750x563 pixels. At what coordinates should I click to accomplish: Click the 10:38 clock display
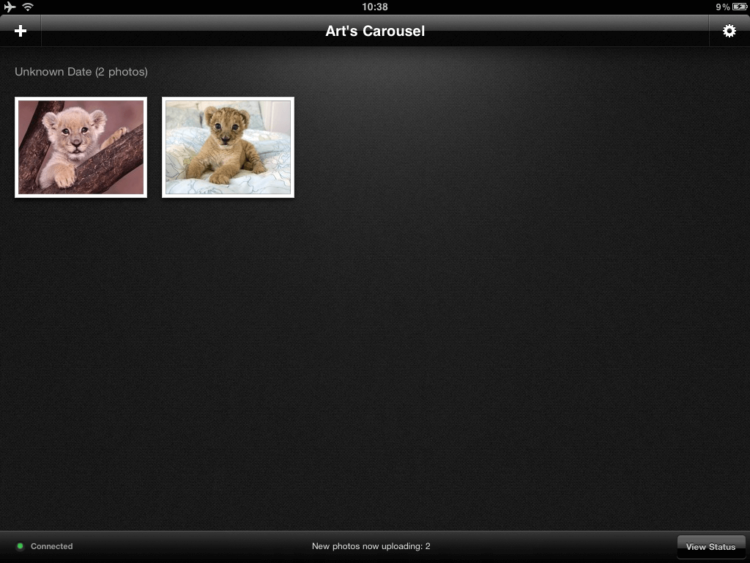(375, 7)
